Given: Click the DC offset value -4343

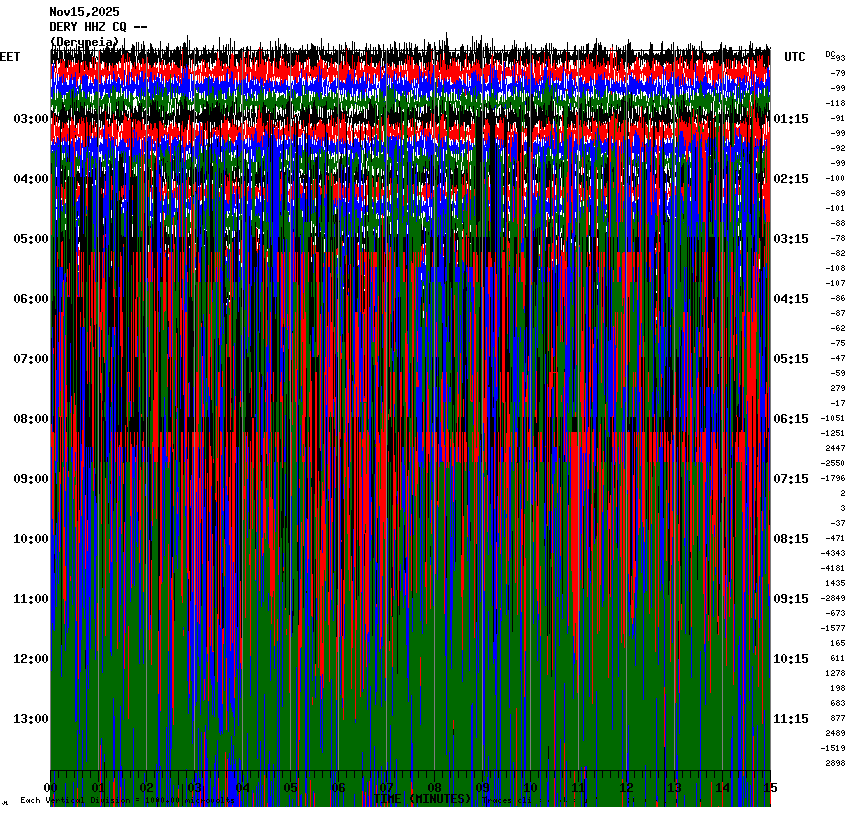Looking at the screenshot, I should click(x=833, y=553).
